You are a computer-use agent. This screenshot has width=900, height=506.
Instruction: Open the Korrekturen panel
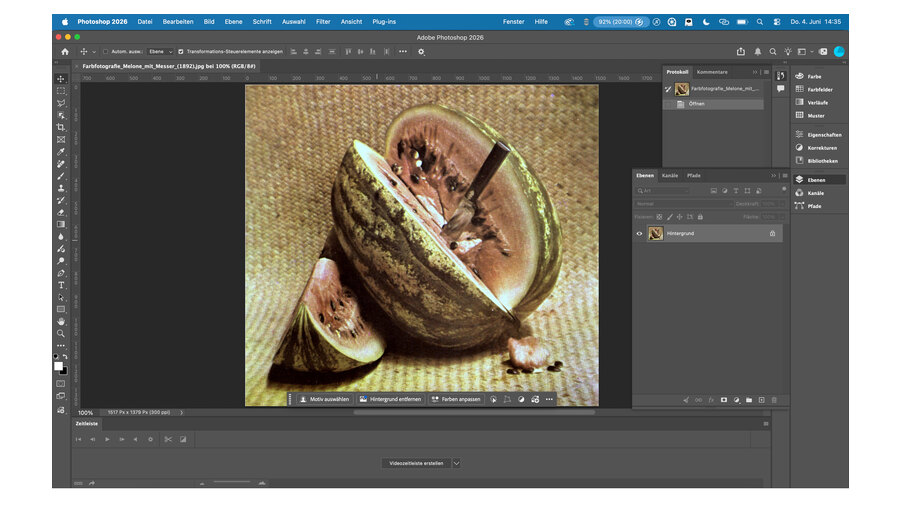click(x=816, y=148)
